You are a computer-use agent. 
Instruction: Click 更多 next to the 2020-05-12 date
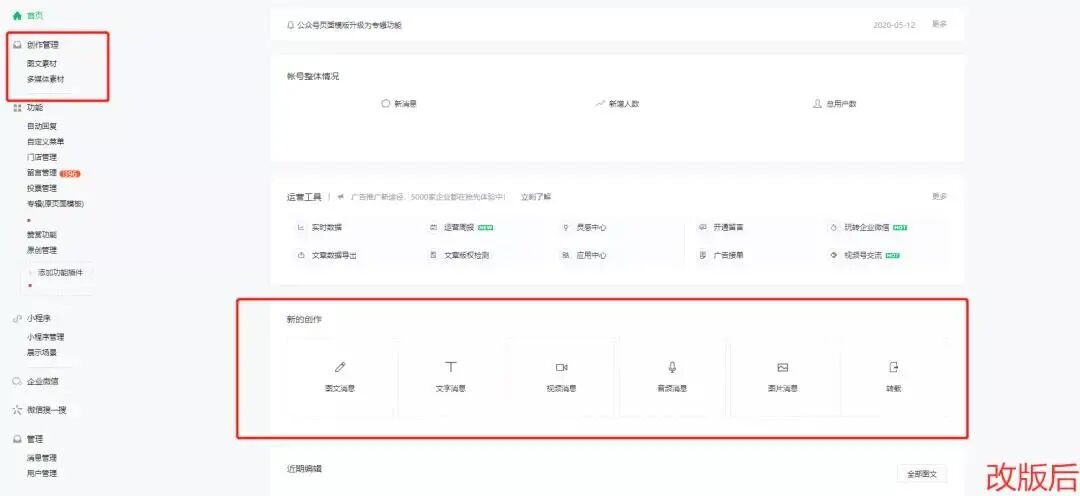(x=939, y=24)
